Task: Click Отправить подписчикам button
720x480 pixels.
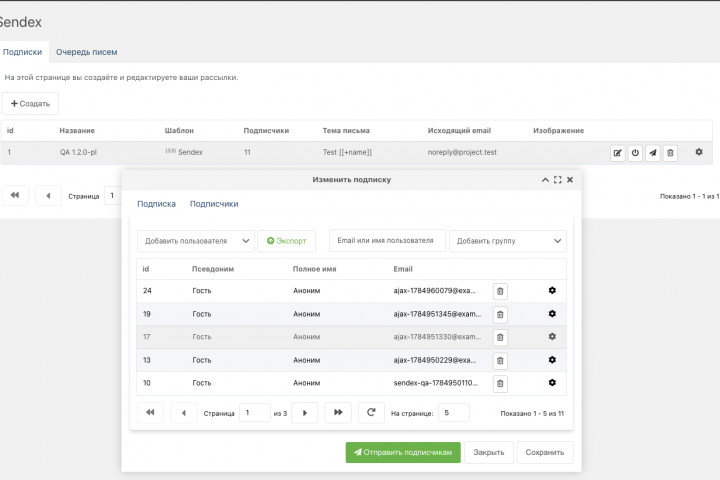Action: [403, 452]
